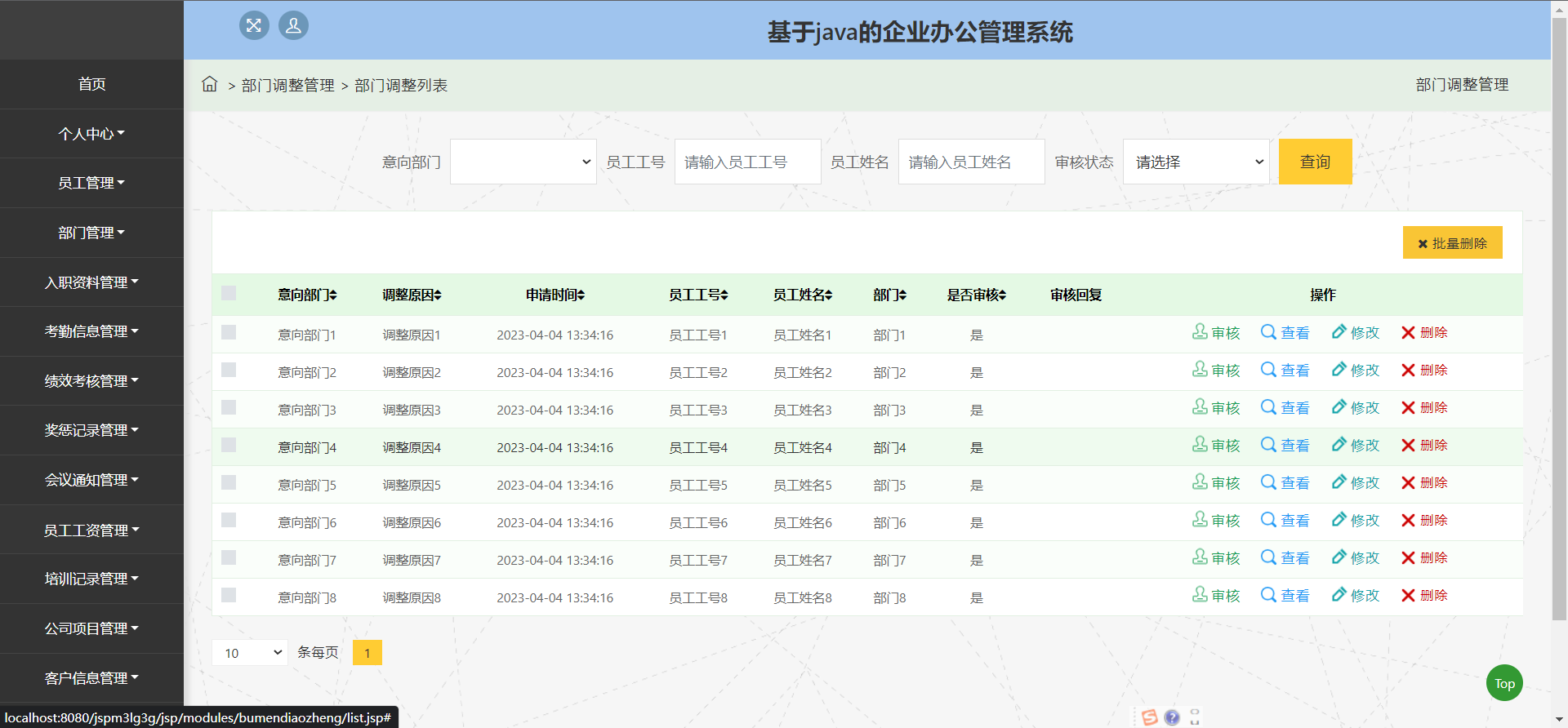View details of row 意向部门1

pos(1285,332)
